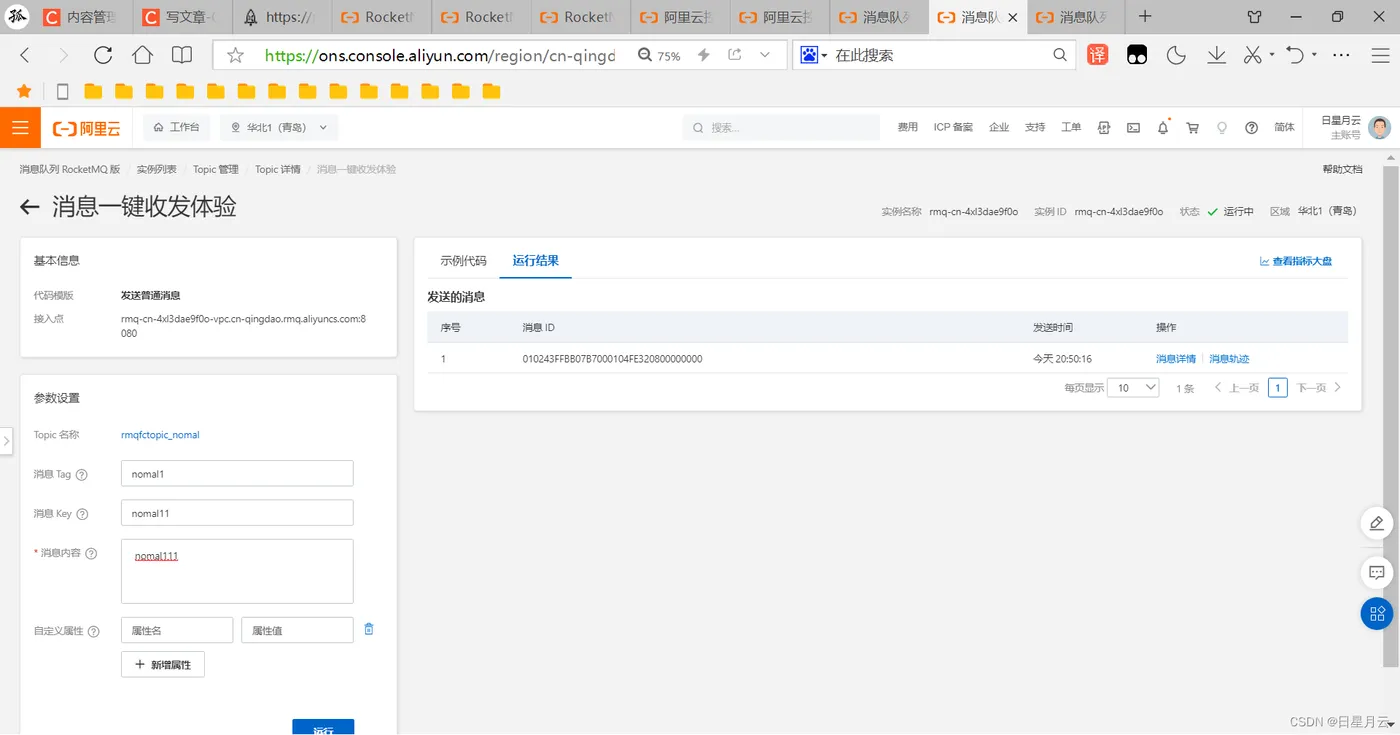
Task: Click the light bulb icon in the header
Action: pyautogui.click(x=1221, y=128)
